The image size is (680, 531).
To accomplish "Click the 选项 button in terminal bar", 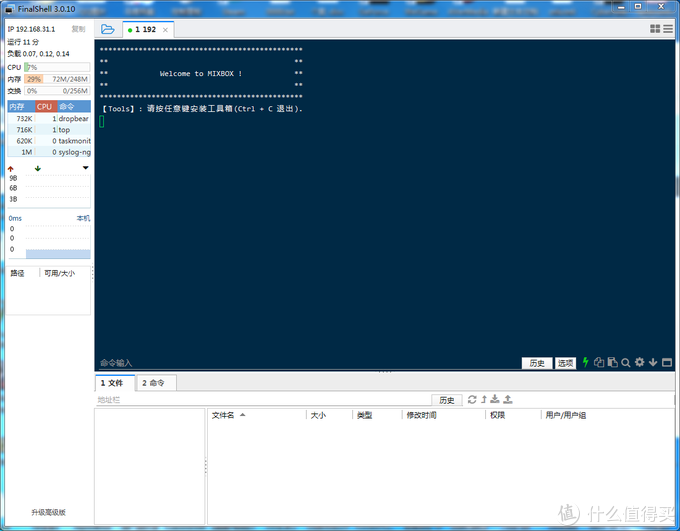I will tap(565, 363).
